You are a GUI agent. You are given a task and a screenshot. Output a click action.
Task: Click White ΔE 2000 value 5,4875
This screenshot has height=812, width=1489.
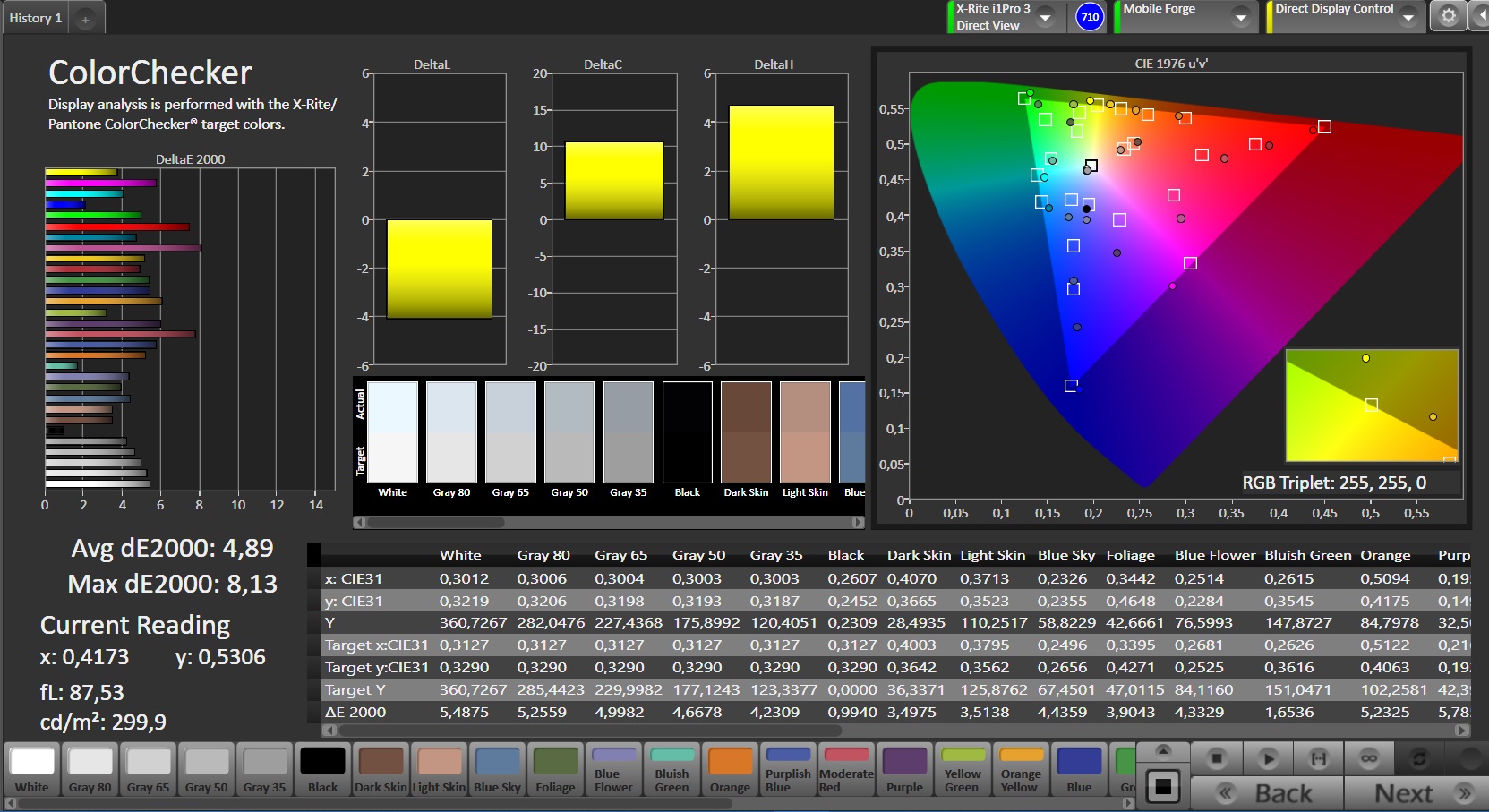tap(464, 712)
